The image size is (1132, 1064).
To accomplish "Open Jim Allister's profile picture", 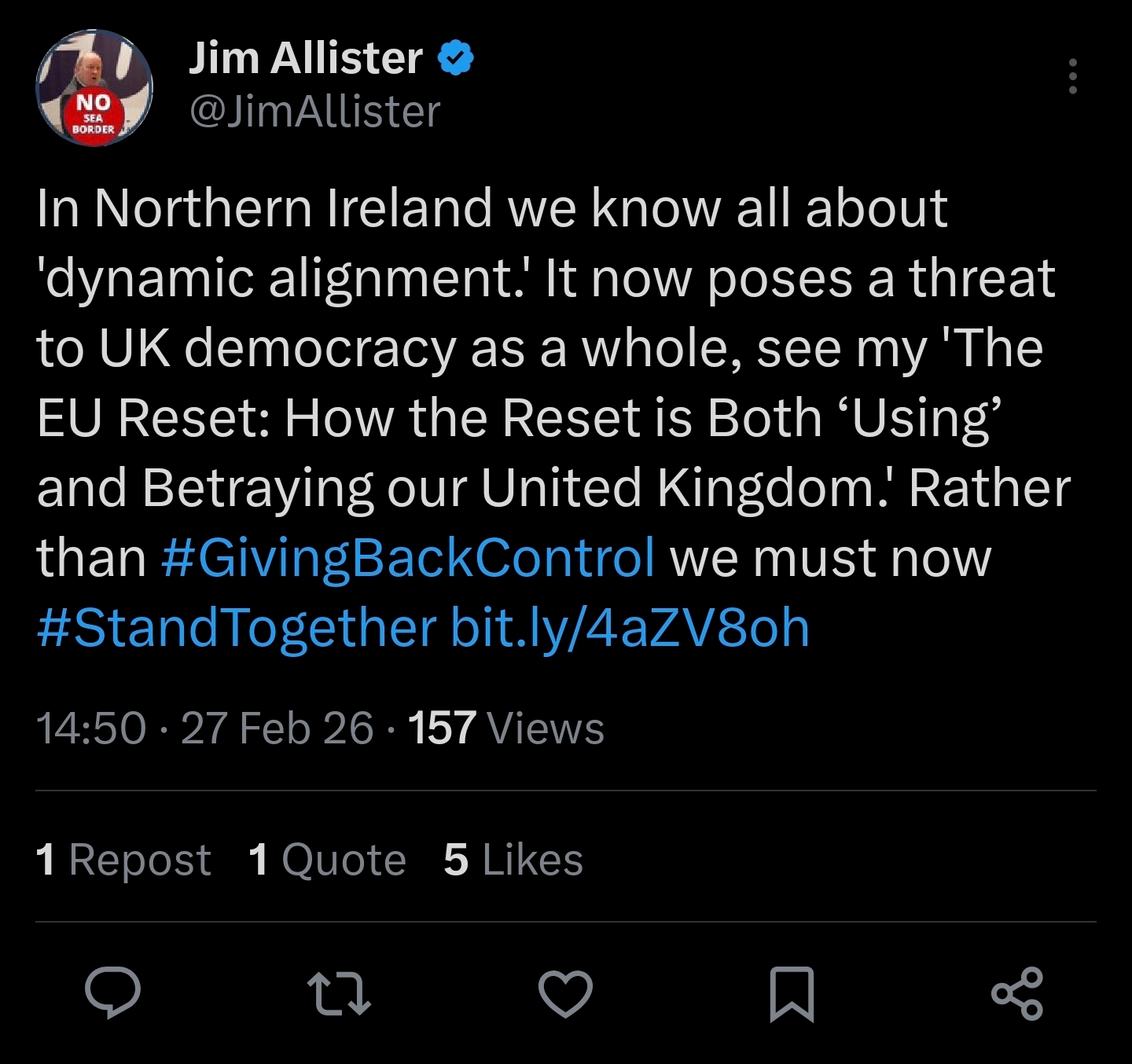I will click(94, 88).
